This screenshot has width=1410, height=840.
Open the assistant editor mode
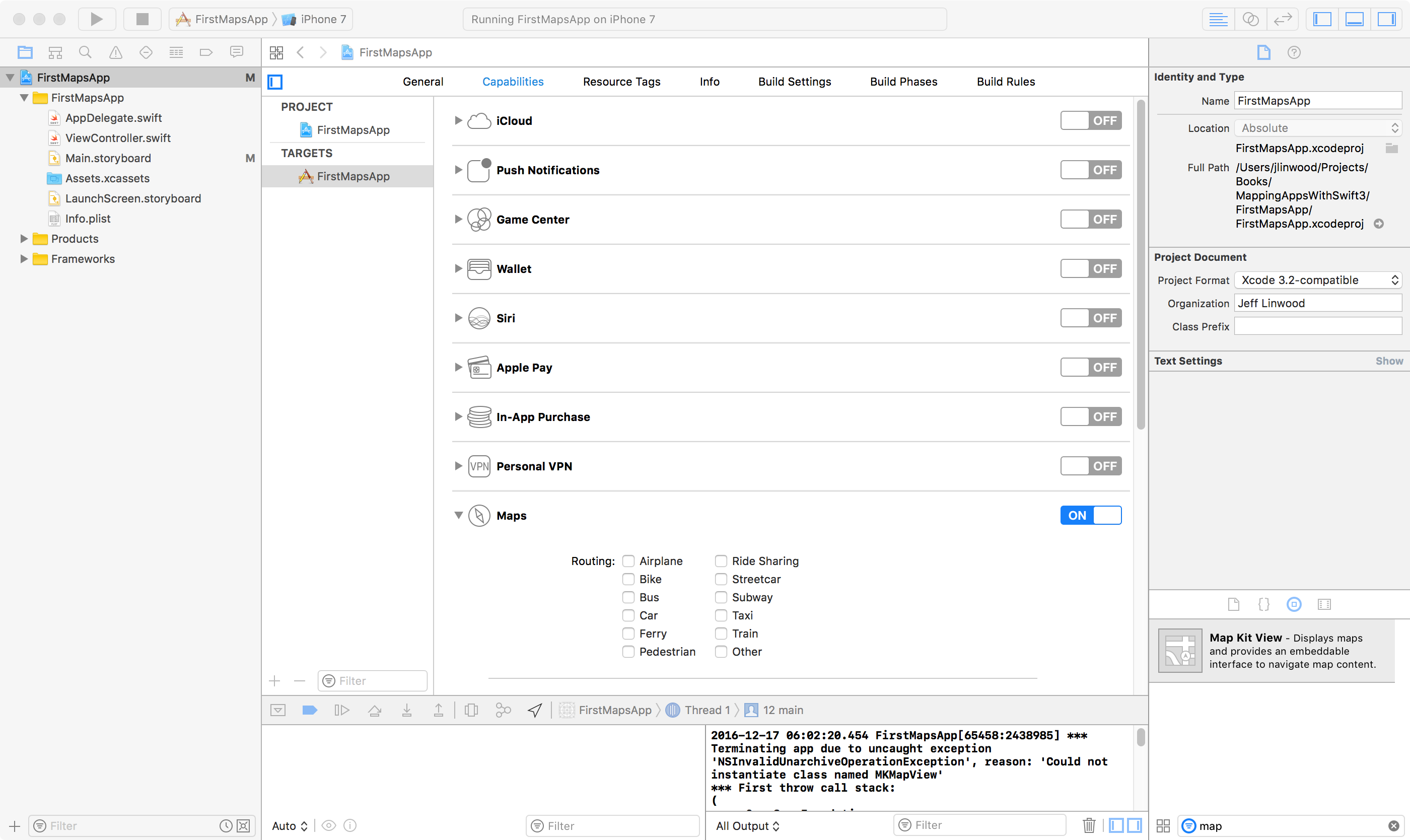pyautogui.click(x=1250, y=19)
